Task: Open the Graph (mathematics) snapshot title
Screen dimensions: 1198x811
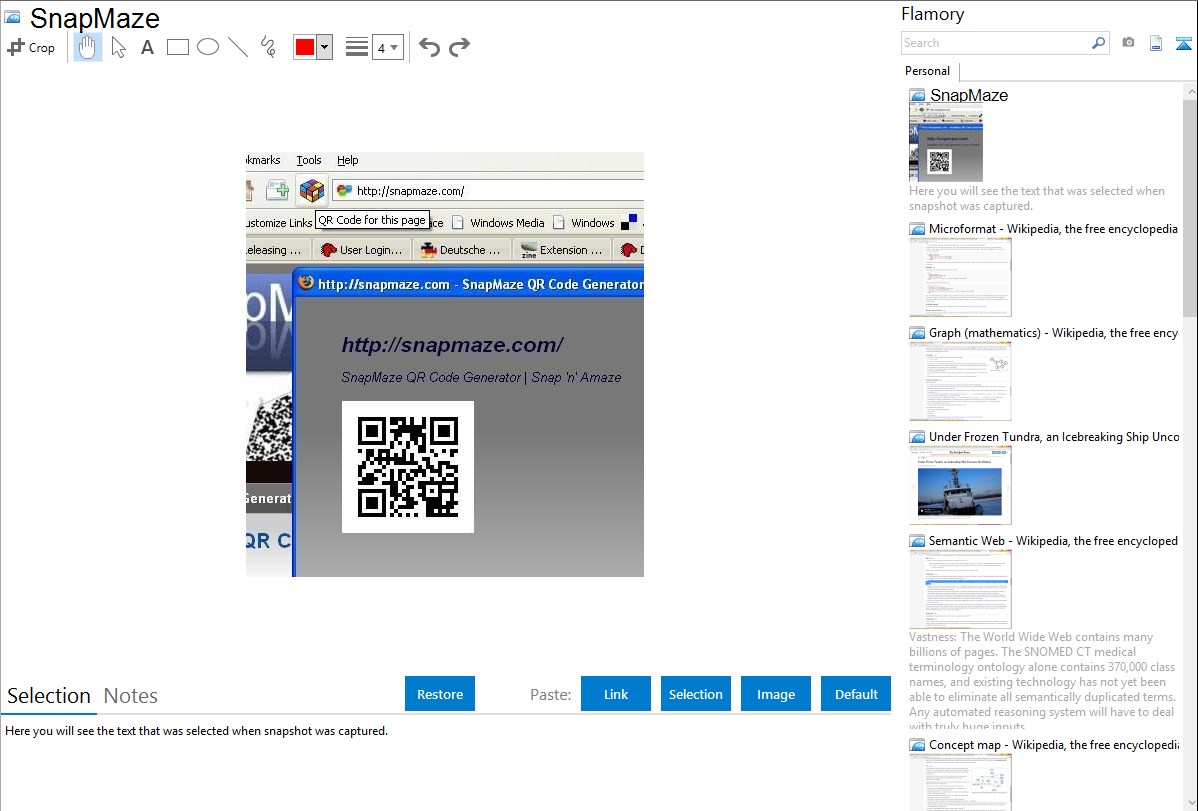Action: pos(1053,333)
